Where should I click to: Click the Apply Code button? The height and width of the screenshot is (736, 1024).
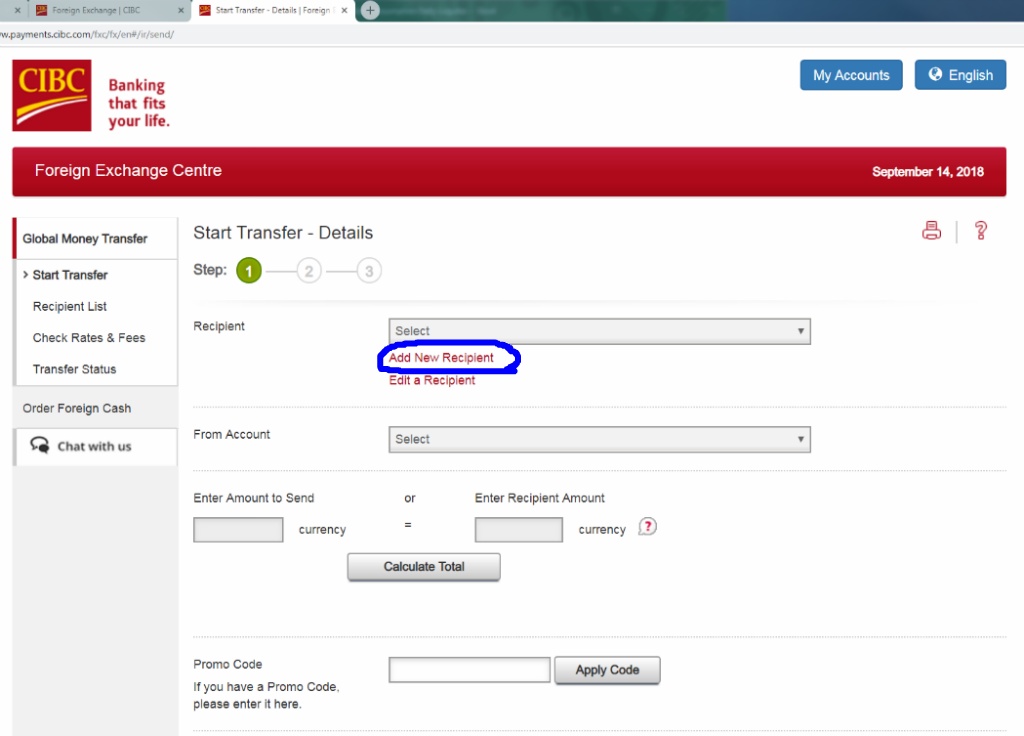point(607,670)
